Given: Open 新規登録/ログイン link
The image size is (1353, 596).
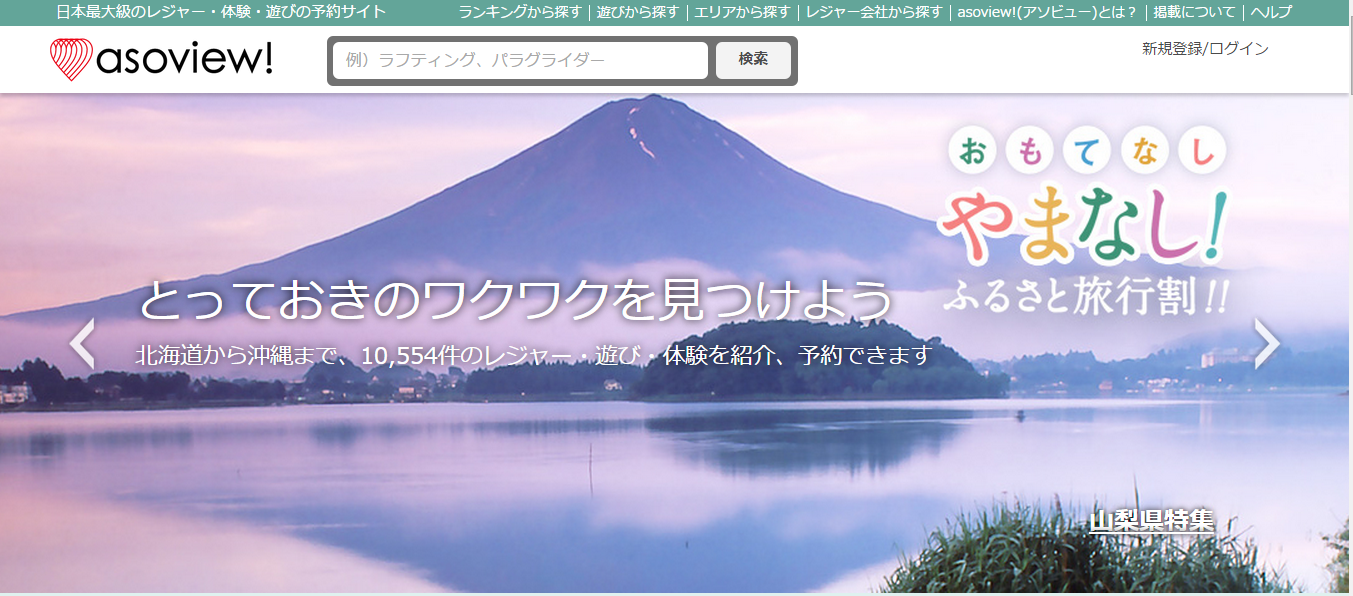Looking at the screenshot, I should pyautogui.click(x=1205, y=48).
